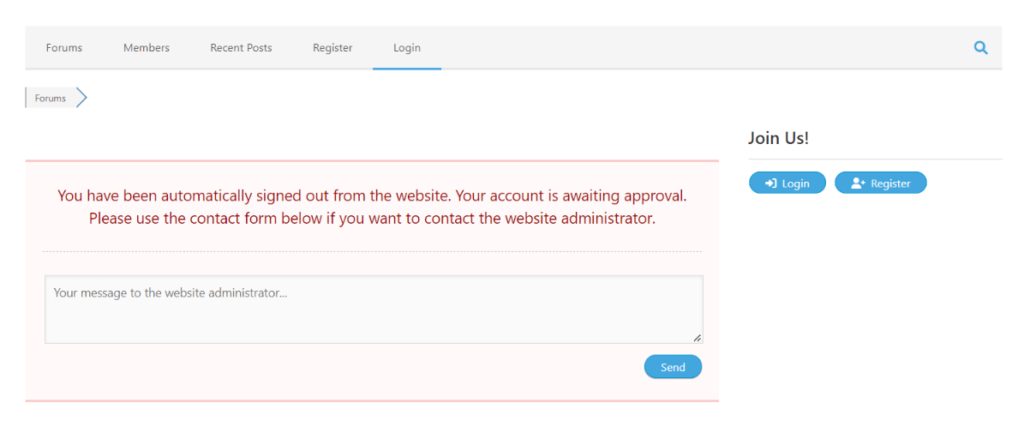This screenshot has width=1024, height=439.
Task: Focus the administrator message text area
Action: [x=373, y=310]
